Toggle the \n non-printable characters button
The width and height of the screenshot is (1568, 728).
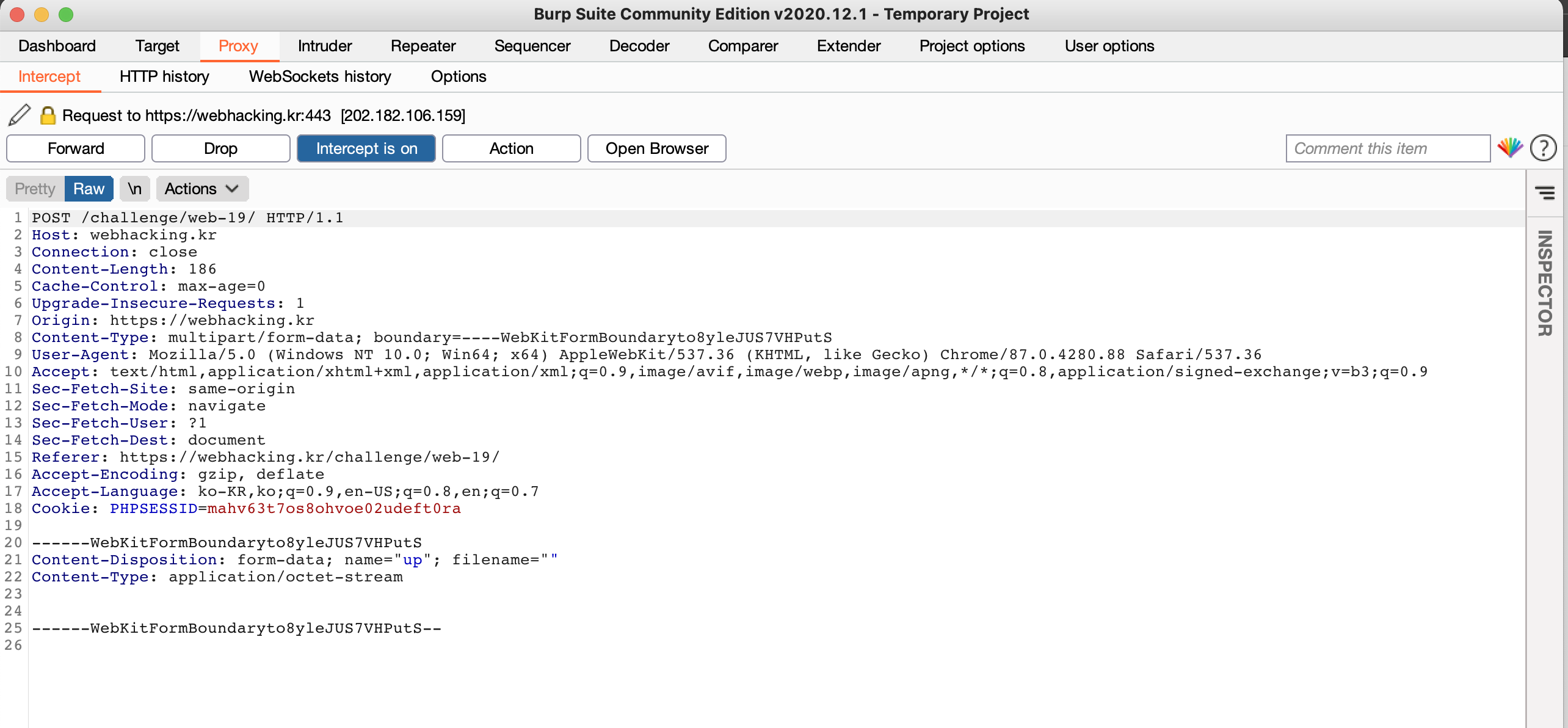[x=134, y=189]
